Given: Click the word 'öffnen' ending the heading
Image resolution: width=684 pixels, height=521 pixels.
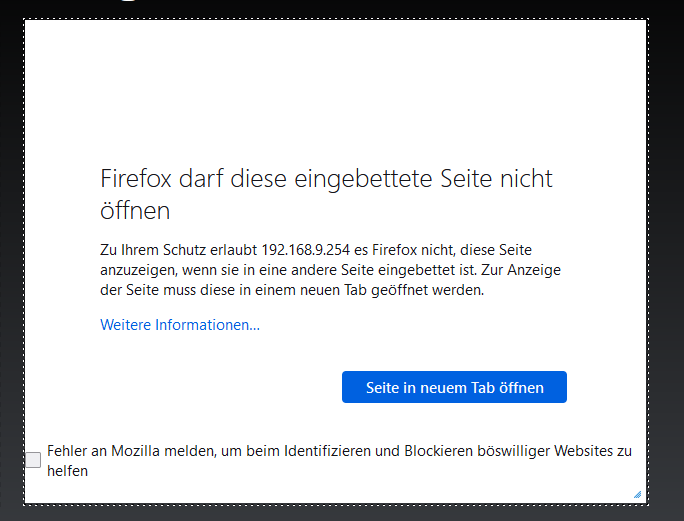Looking at the screenshot, I should 135,210.
